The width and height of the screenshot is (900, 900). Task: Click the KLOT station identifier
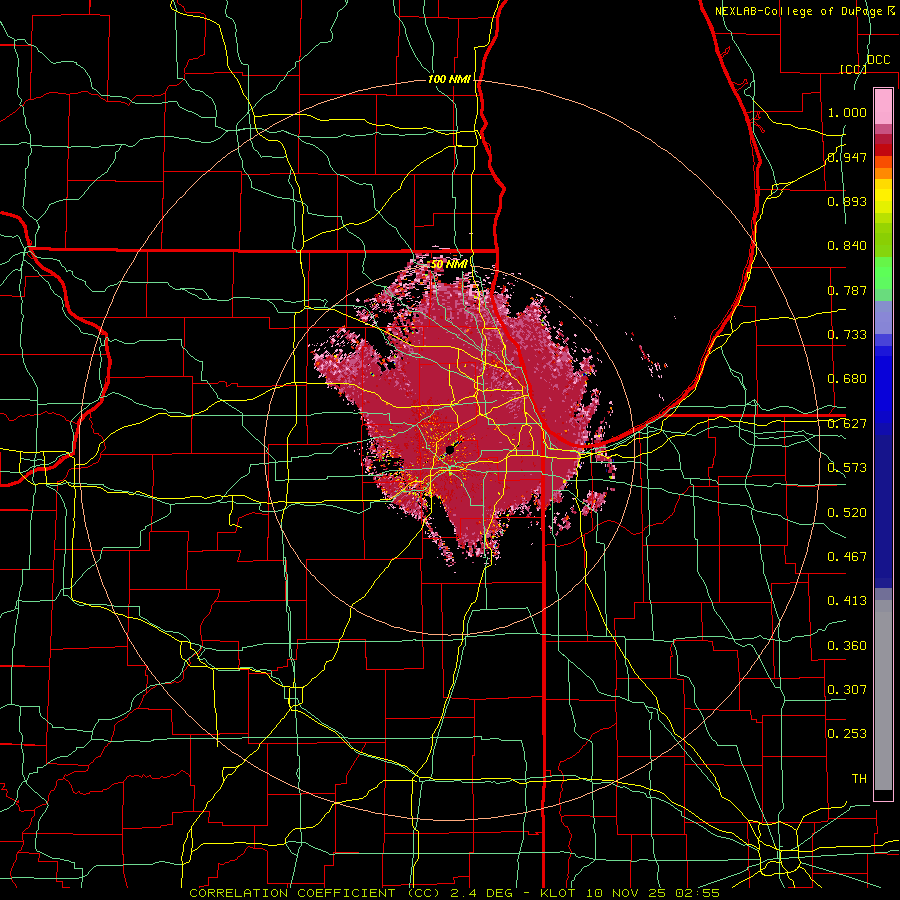[x=559, y=893]
